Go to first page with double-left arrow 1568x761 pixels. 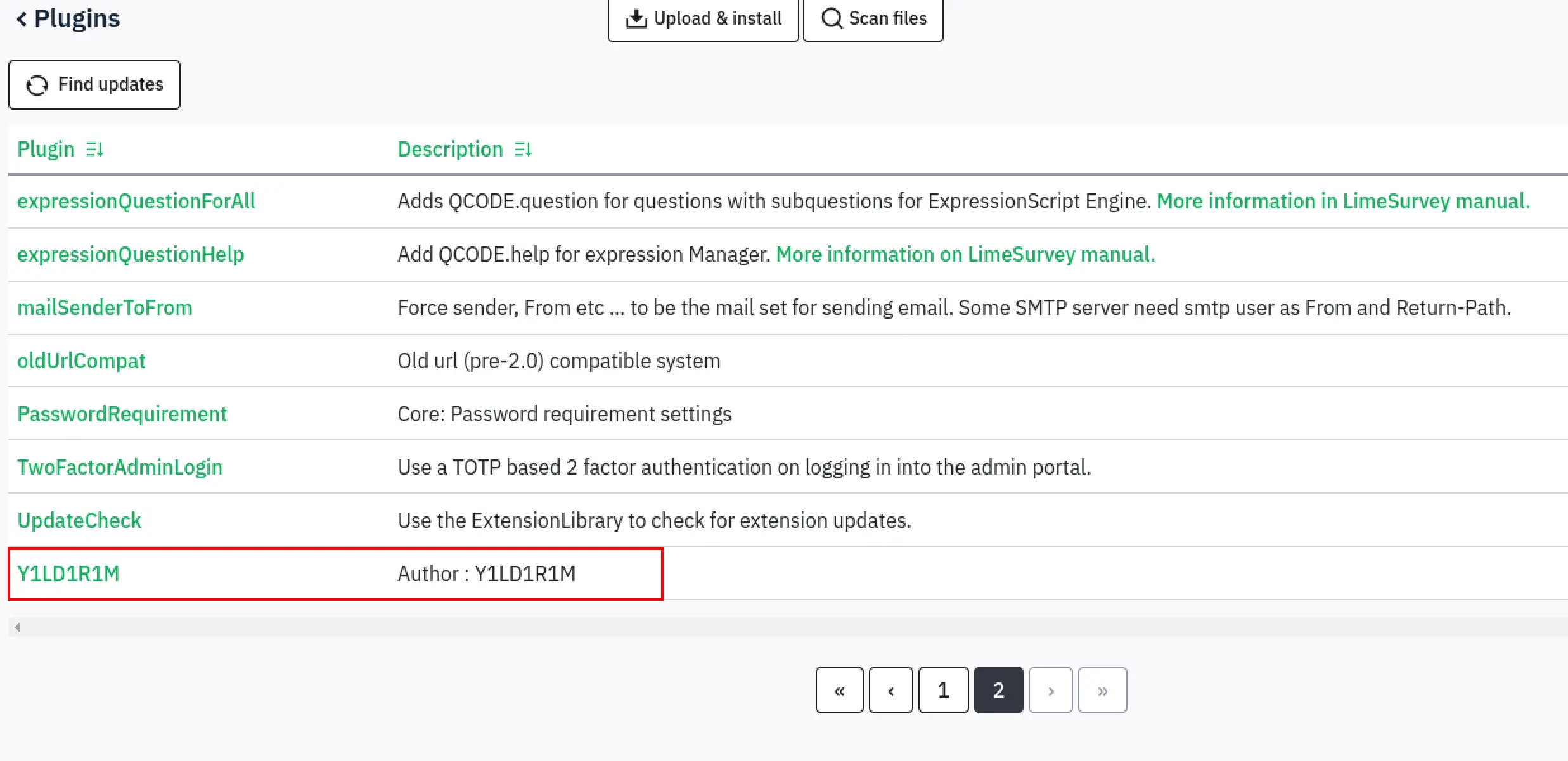coord(839,690)
